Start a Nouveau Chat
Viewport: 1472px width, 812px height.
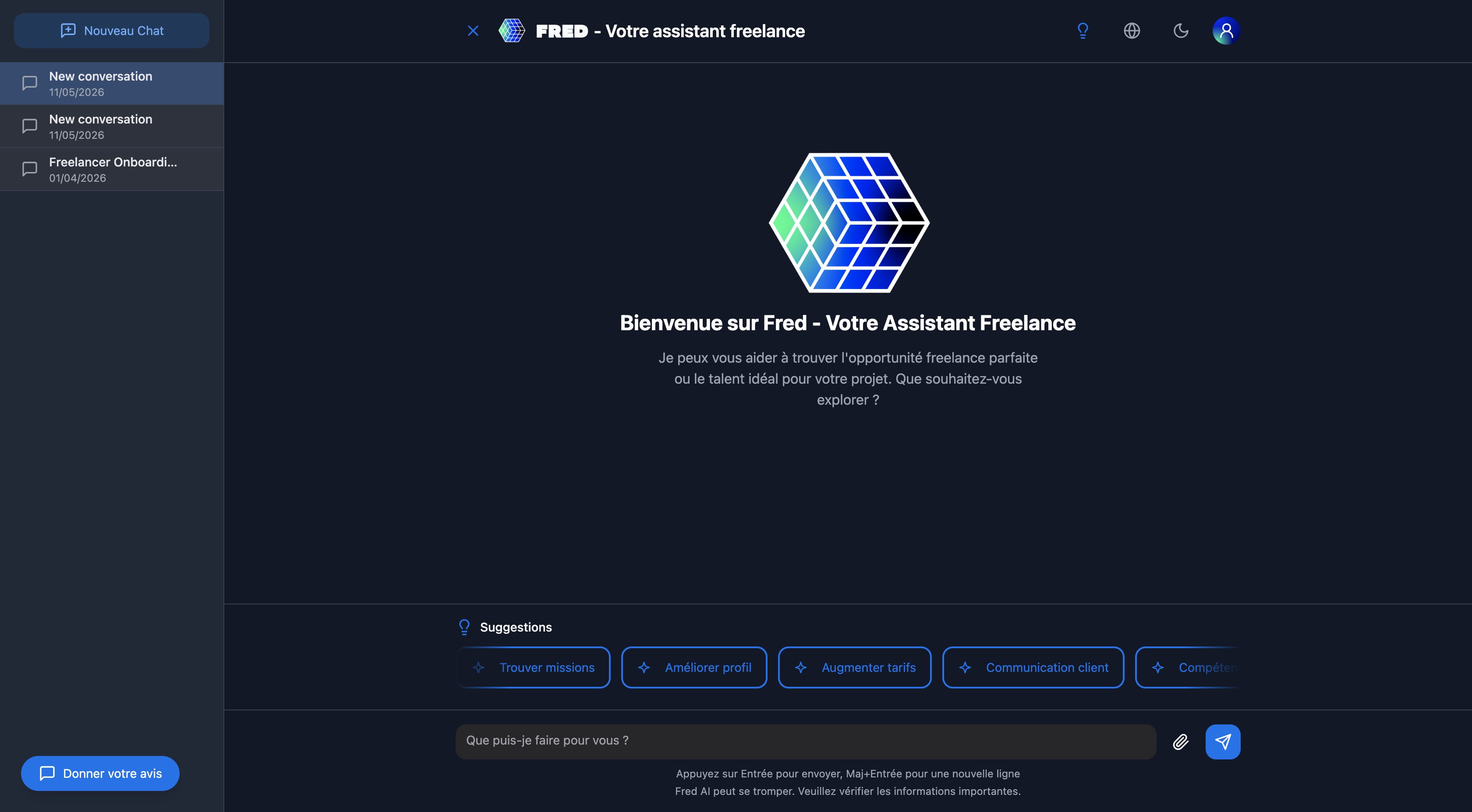[x=112, y=31]
